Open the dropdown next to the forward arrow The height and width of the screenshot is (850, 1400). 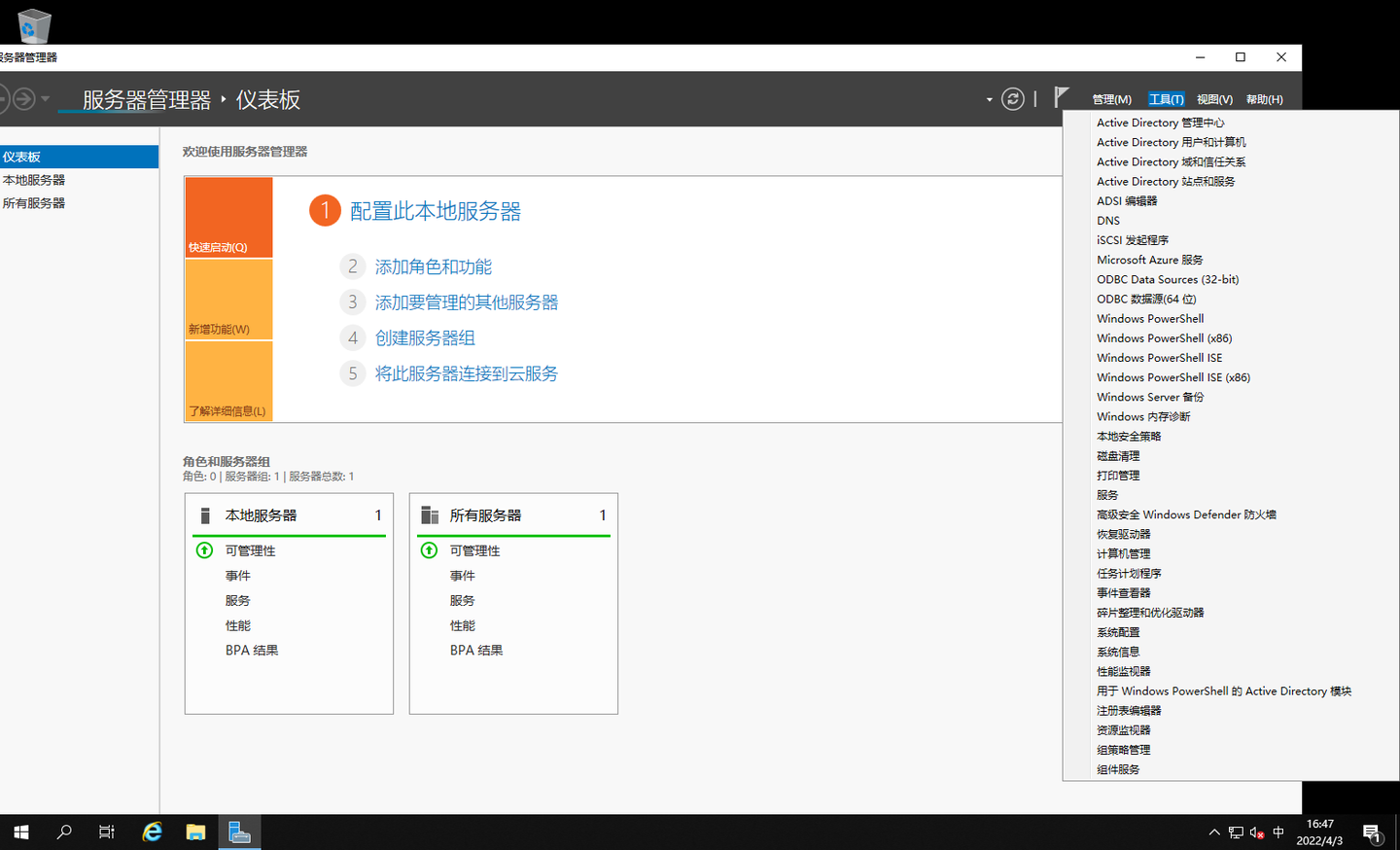coord(44,98)
